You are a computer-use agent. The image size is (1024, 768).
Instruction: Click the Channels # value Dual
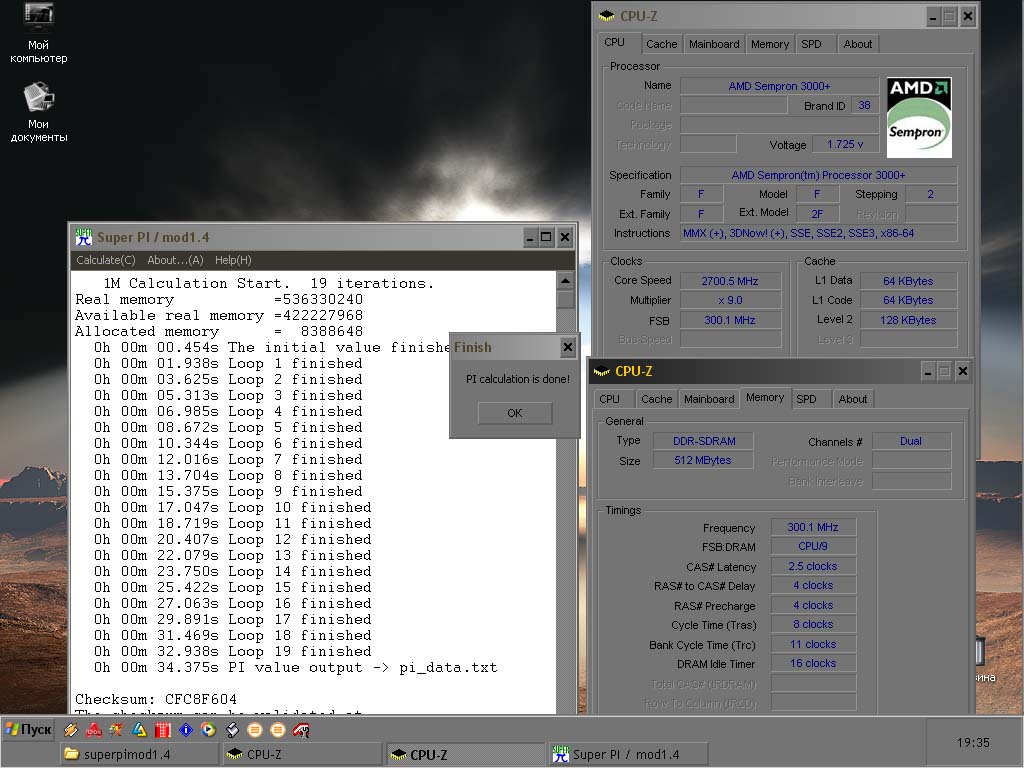pyautogui.click(x=911, y=441)
